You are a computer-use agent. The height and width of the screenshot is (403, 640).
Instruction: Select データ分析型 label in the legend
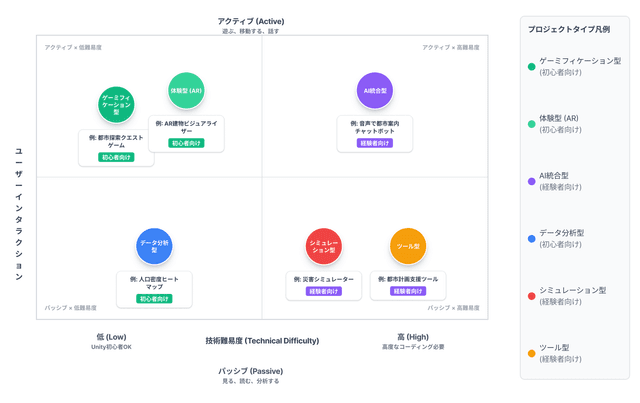[561, 233]
